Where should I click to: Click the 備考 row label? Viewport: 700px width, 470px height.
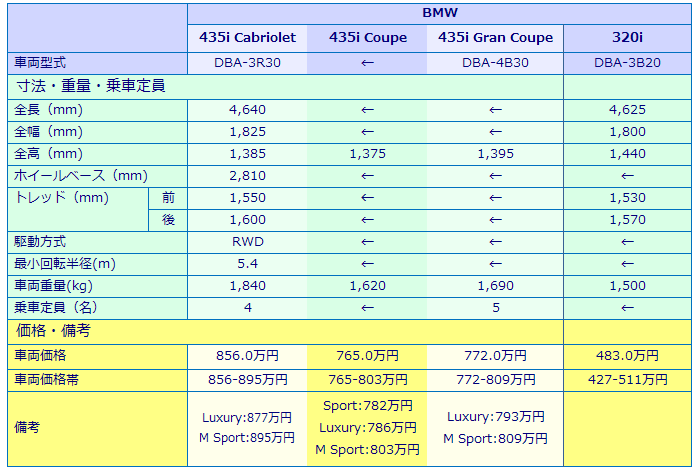point(97,429)
